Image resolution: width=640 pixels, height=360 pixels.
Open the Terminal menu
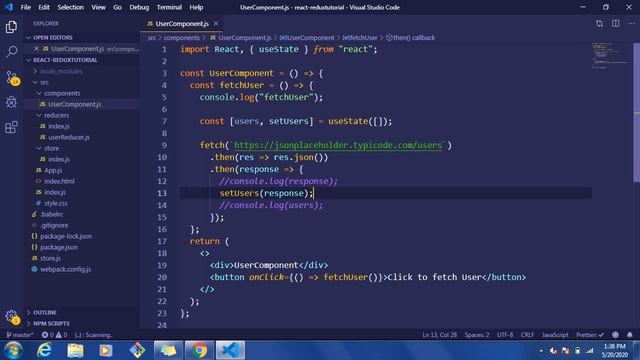tap(169, 7)
